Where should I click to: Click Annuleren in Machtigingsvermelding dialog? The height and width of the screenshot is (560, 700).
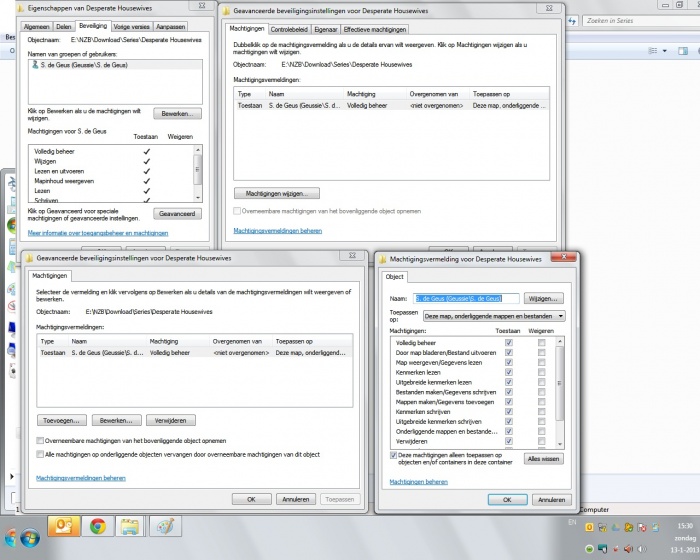coord(551,499)
